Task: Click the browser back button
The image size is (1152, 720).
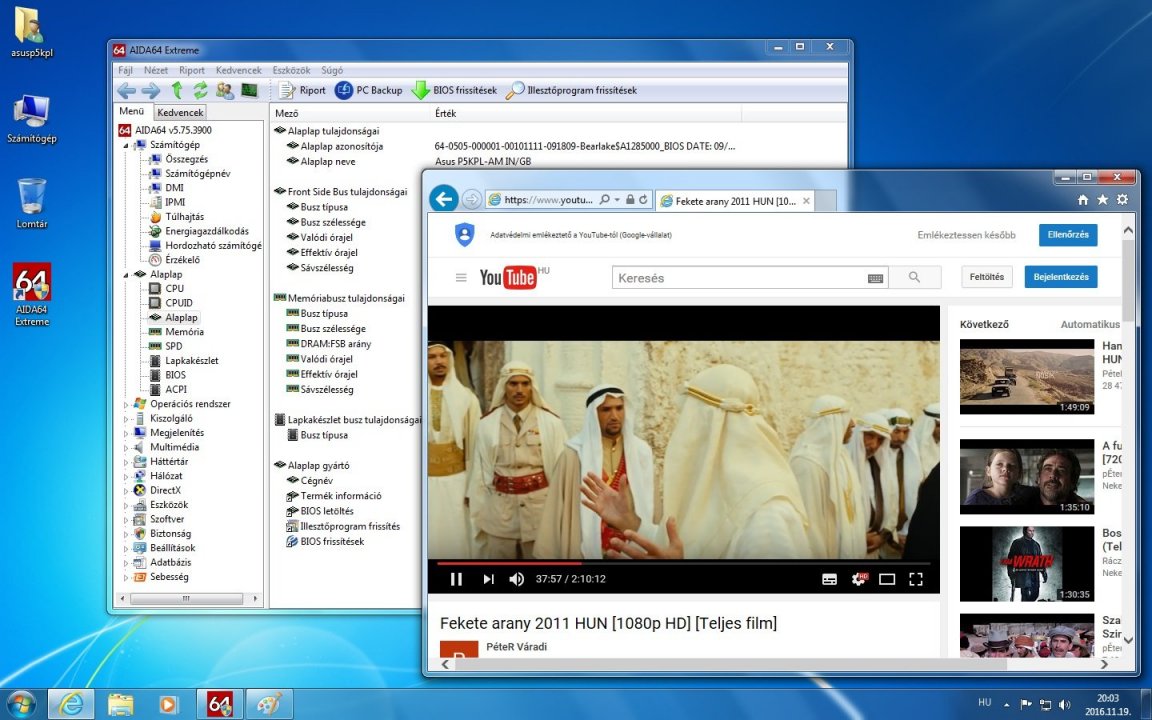Action: (444, 199)
